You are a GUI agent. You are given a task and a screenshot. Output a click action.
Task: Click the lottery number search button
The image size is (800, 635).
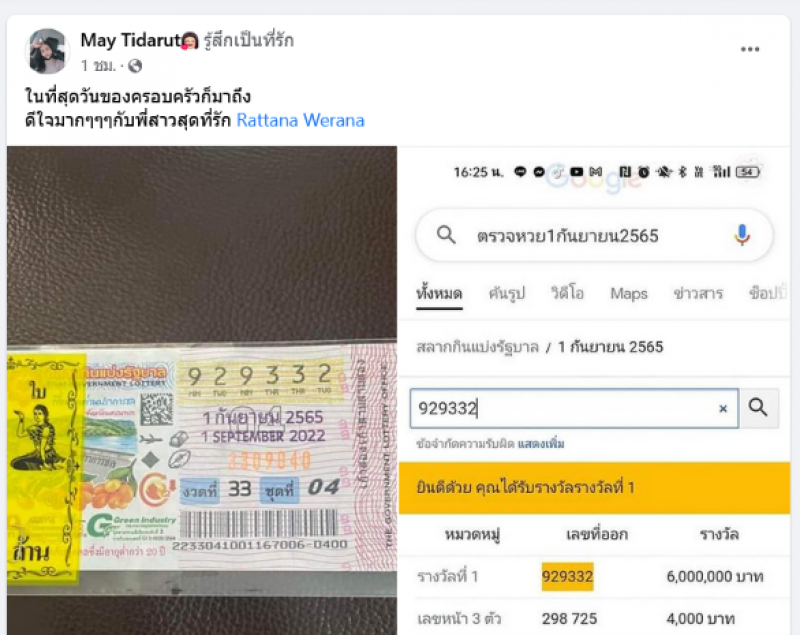click(x=759, y=408)
